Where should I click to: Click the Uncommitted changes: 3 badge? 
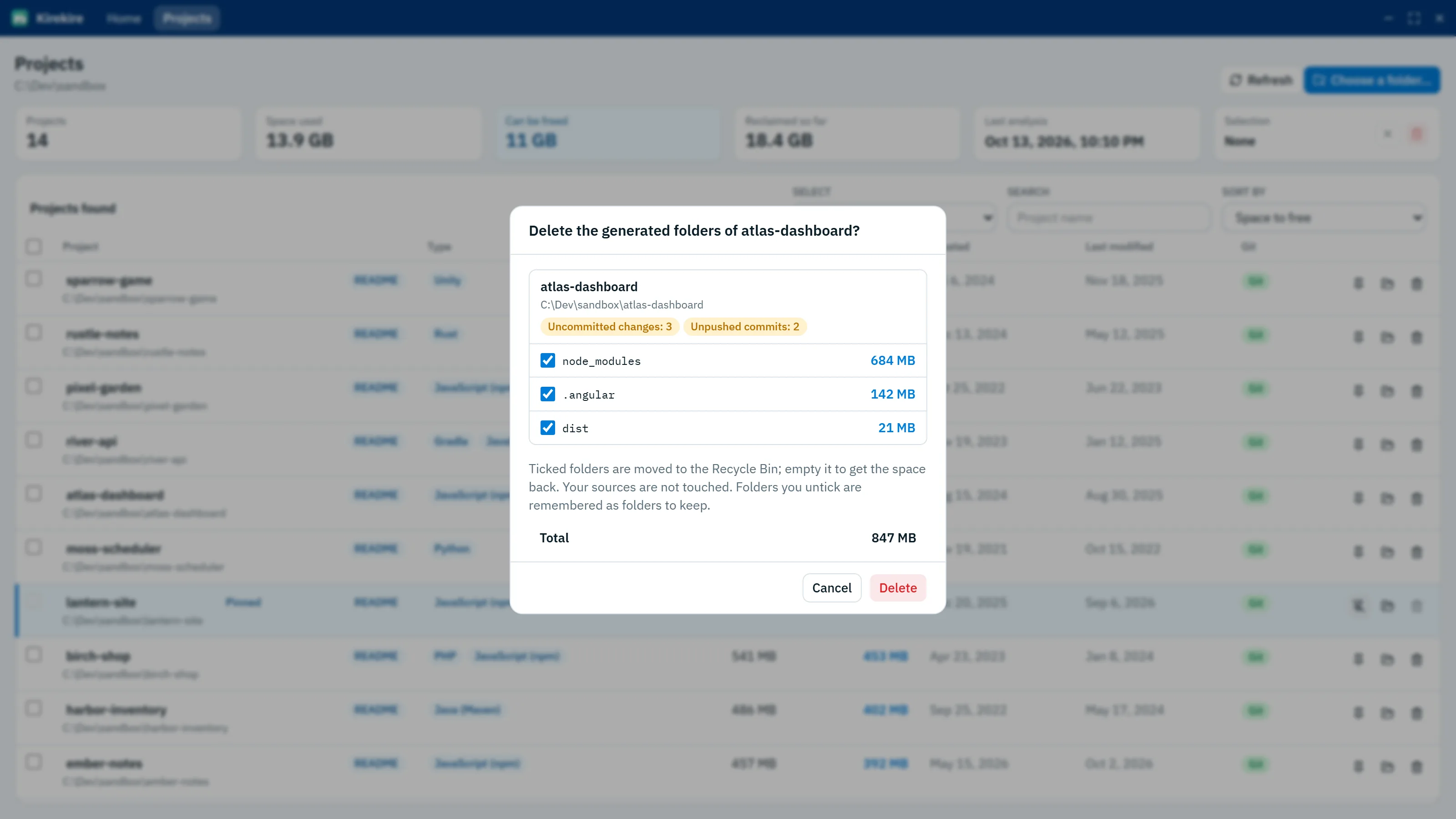click(x=609, y=327)
